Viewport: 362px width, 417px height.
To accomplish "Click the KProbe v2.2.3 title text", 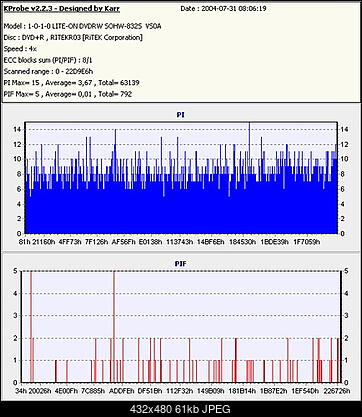I will point(61,9).
